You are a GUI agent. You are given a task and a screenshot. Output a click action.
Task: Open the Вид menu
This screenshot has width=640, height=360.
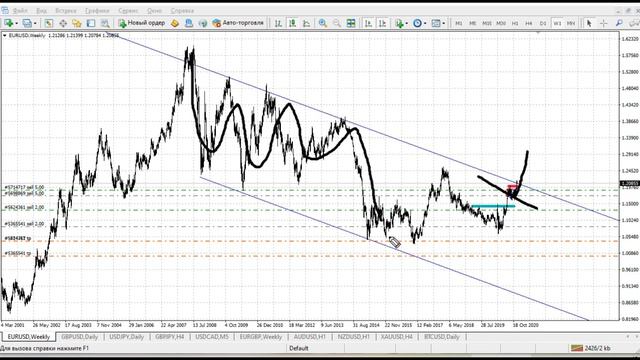click(42, 11)
